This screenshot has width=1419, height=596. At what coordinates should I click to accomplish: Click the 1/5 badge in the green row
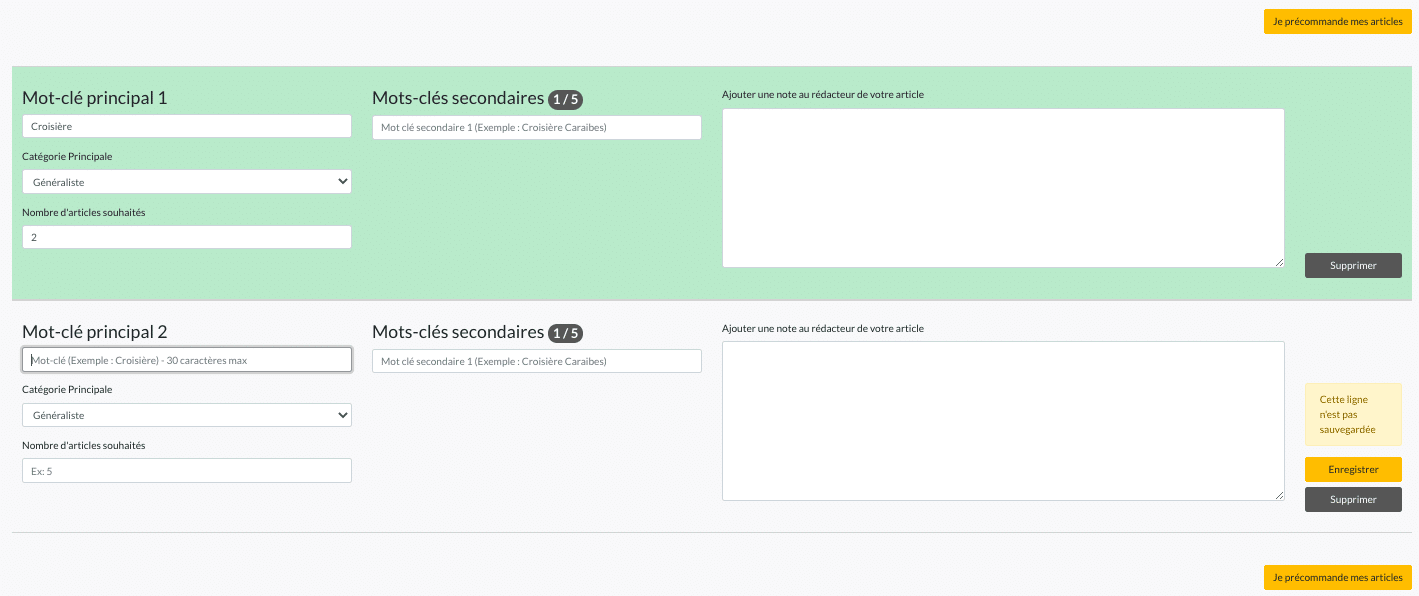[566, 99]
